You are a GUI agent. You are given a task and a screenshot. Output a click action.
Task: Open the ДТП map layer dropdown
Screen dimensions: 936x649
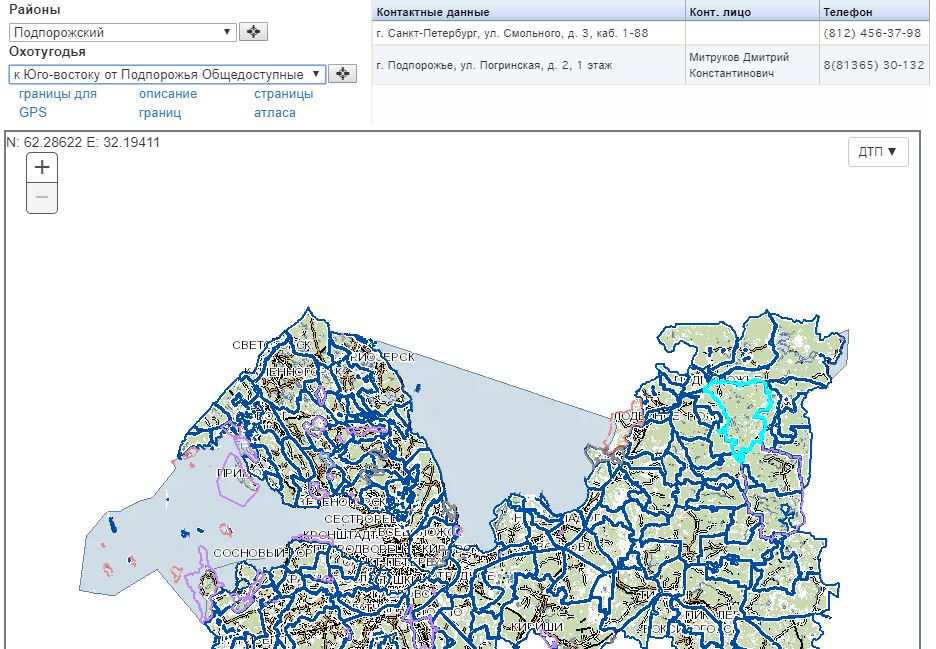click(x=877, y=152)
